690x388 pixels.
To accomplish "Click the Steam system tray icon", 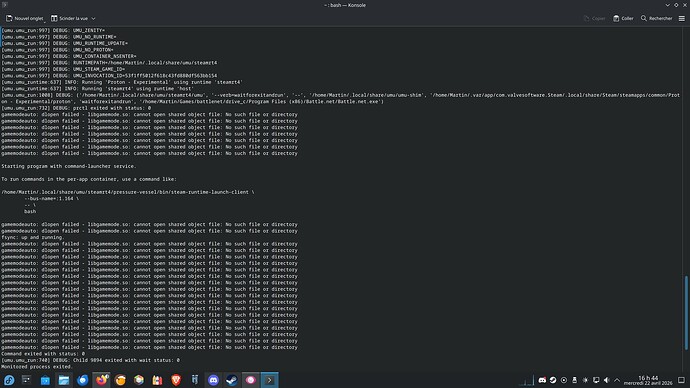I will [553, 380].
